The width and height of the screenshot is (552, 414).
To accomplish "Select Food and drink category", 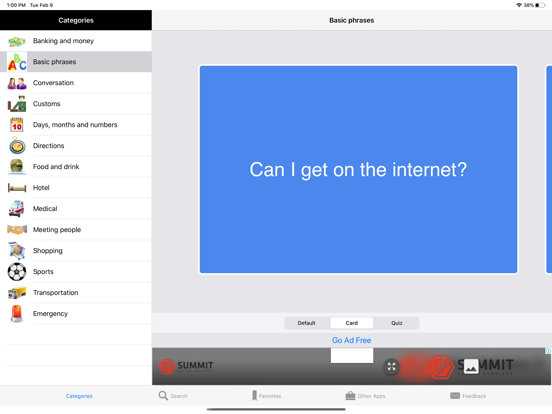I will click(76, 167).
